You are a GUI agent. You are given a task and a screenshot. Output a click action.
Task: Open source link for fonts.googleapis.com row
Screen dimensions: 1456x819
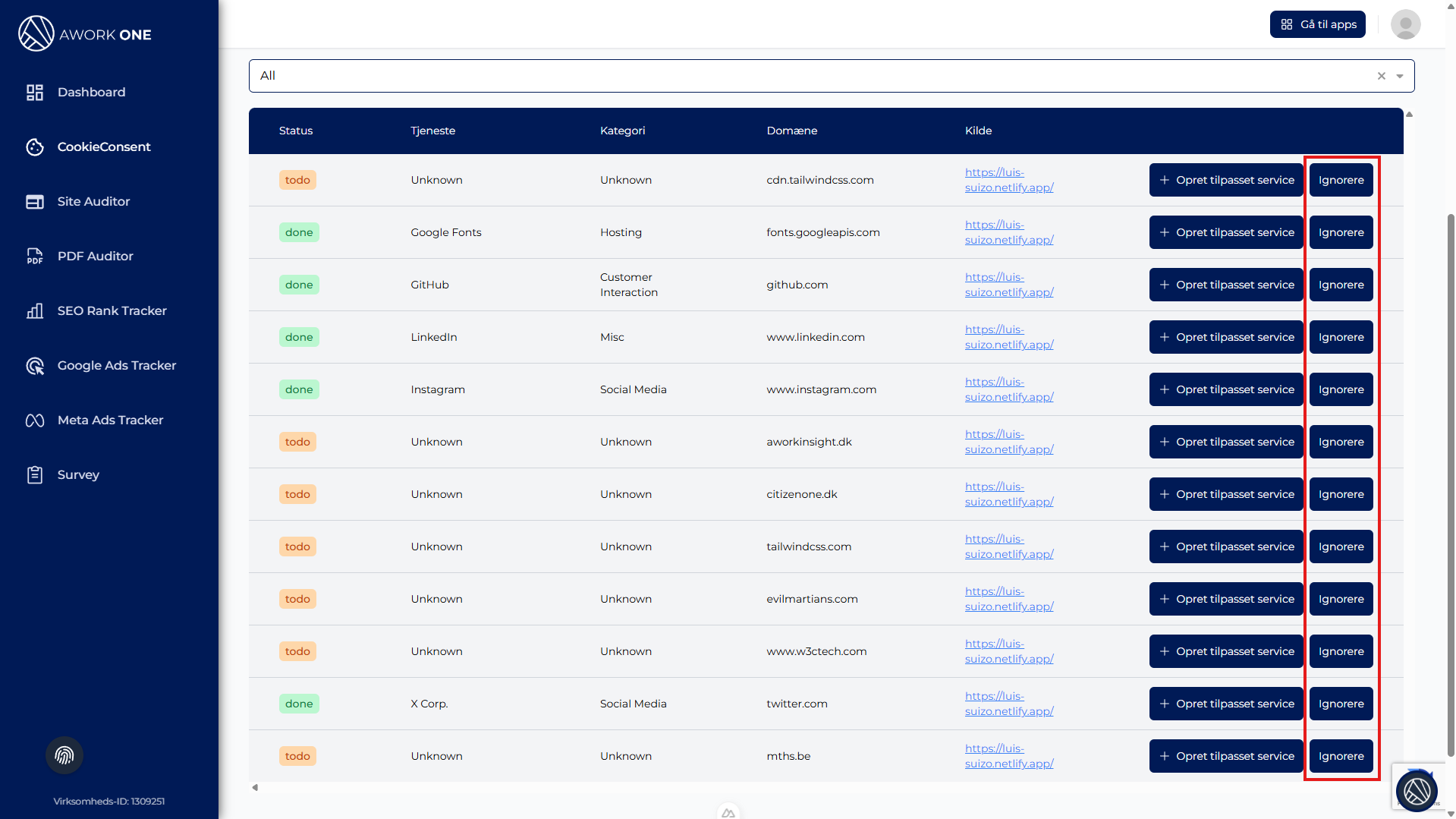(1008, 232)
